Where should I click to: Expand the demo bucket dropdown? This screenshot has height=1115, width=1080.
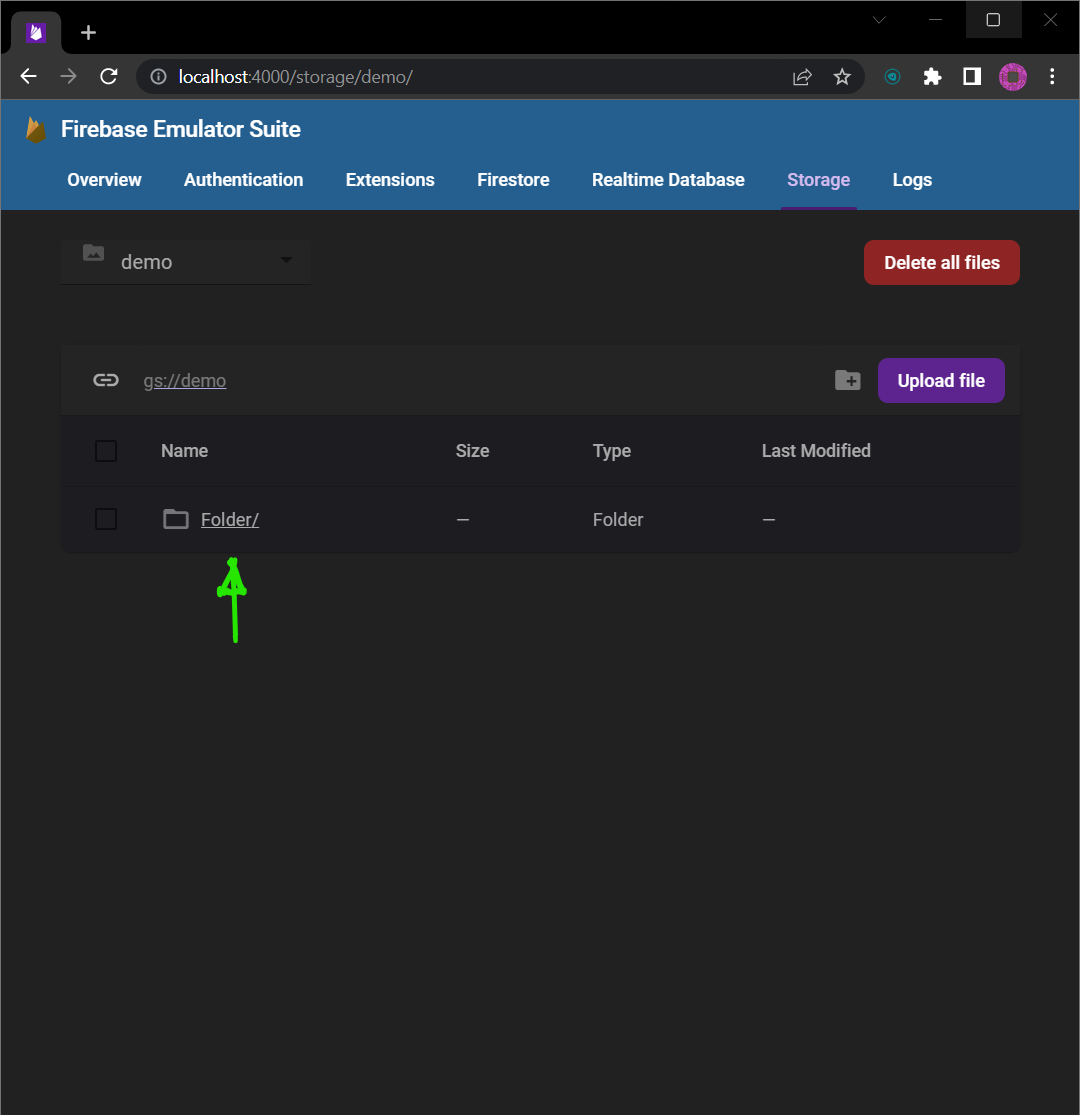click(286, 261)
